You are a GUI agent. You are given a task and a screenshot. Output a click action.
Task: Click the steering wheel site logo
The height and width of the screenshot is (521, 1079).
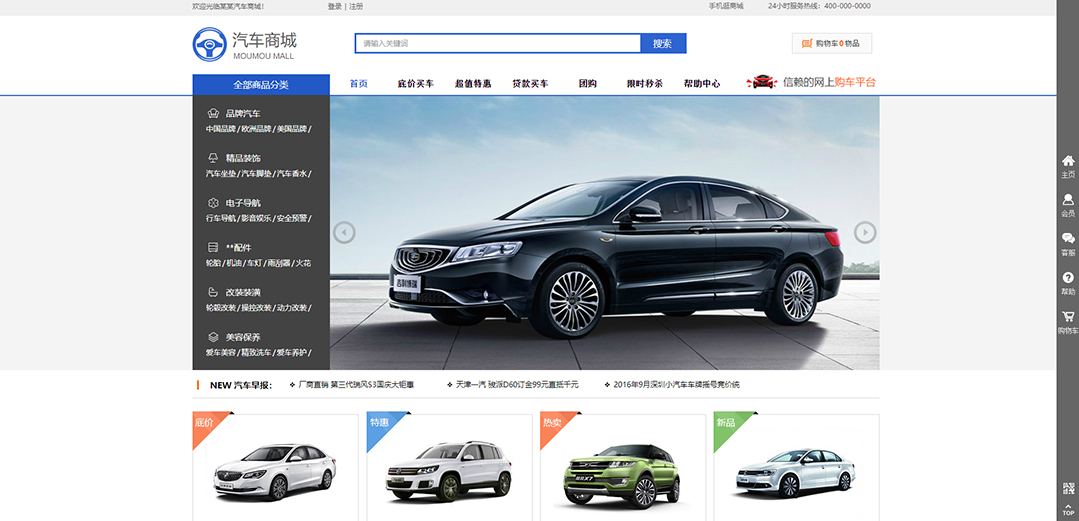tap(209, 44)
